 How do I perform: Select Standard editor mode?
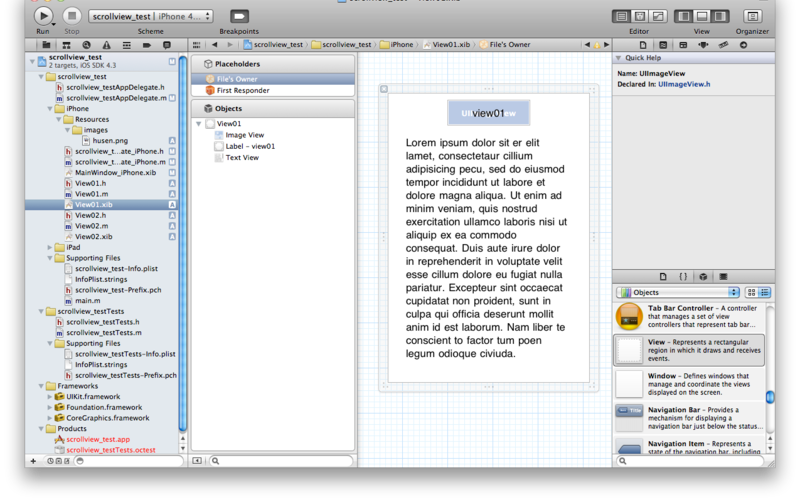pyautogui.click(x=621, y=16)
